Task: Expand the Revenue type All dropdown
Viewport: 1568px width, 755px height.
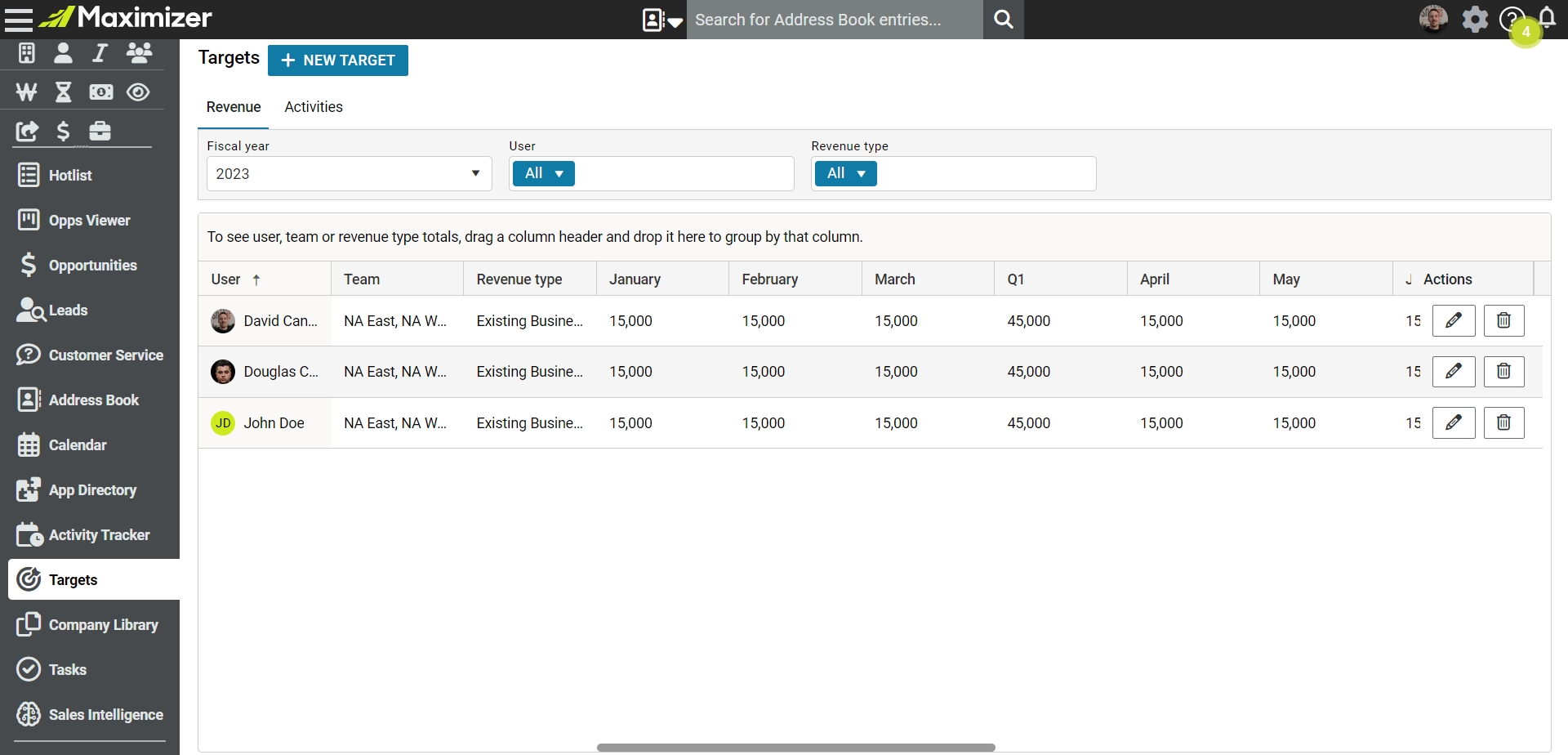Action: [846, 173]
